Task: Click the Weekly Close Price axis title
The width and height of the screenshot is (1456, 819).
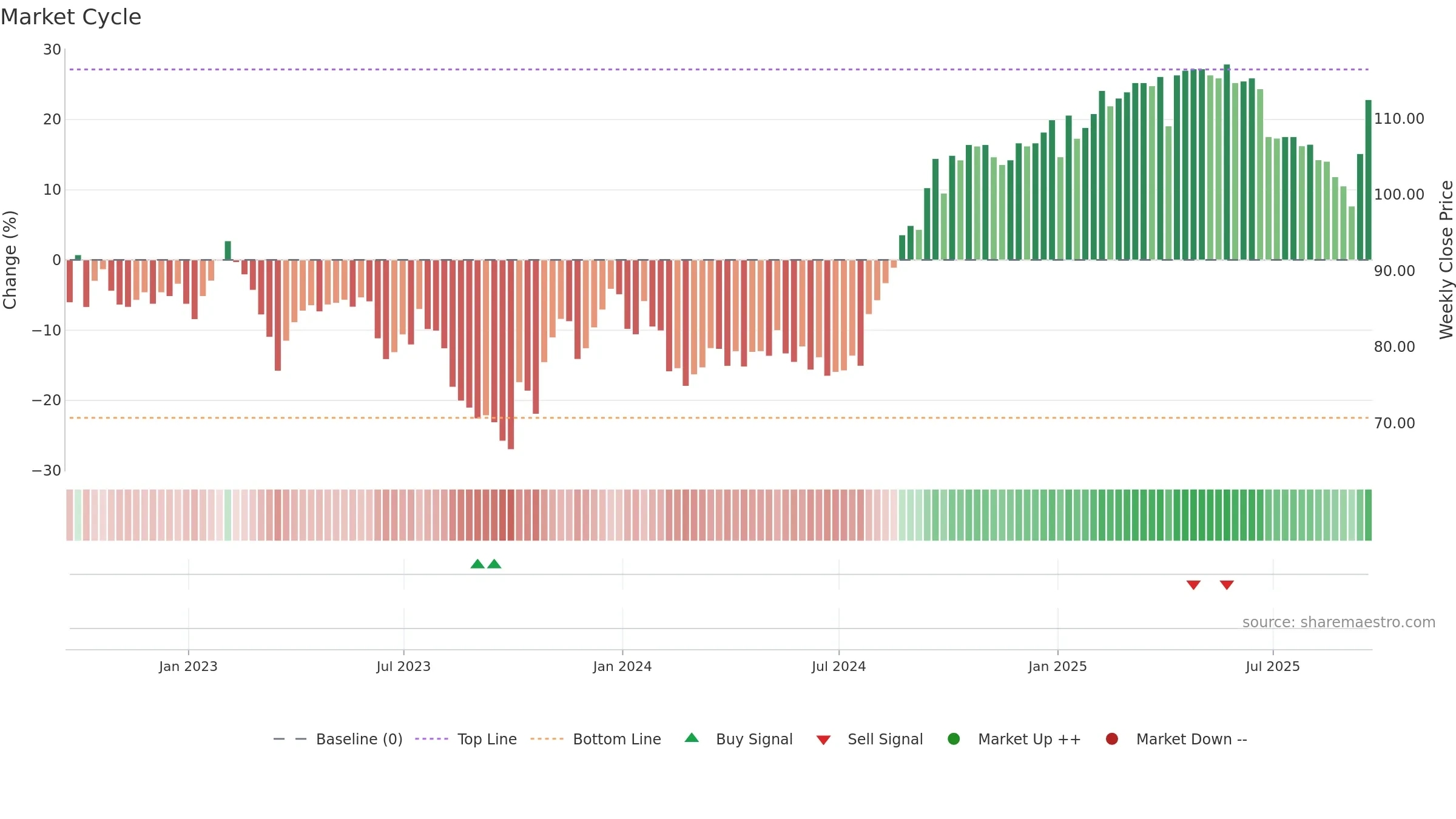Action: coord(1446,260)
